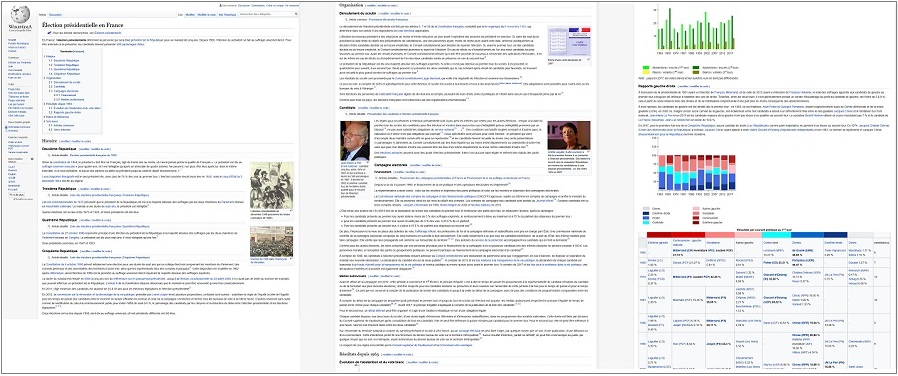This screenshot has height=376, width=898.
Task: Click the light green abstentions legend swatch
Action: click(645, 67)
